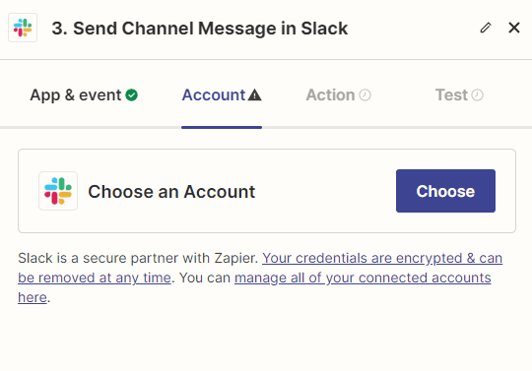This screenshot has height=371, width=532.
Task: Click the 'Choose an Account' label
Action: coord(172,191)
